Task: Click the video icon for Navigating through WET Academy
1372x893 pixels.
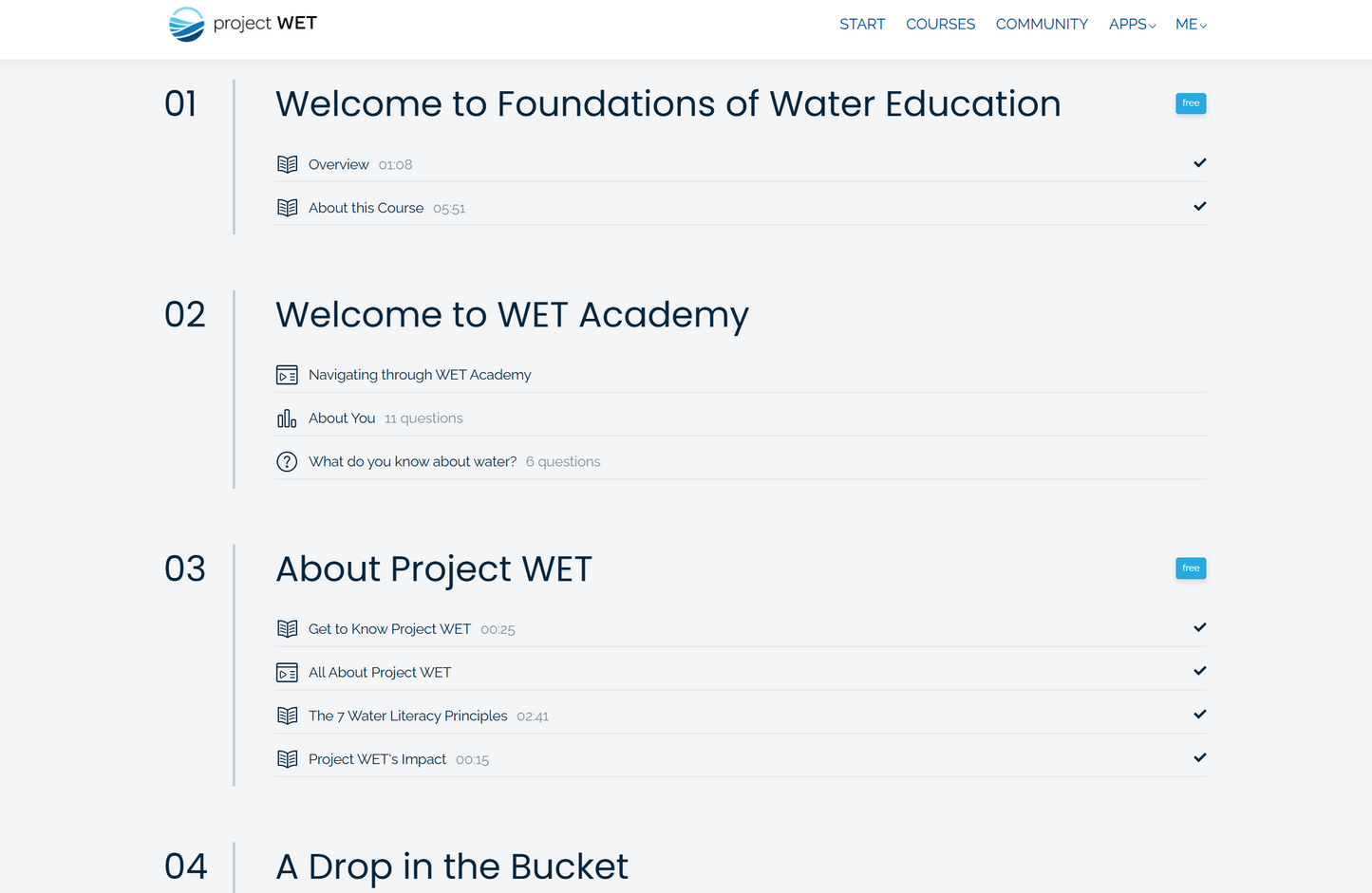Action: click(288, 374)
